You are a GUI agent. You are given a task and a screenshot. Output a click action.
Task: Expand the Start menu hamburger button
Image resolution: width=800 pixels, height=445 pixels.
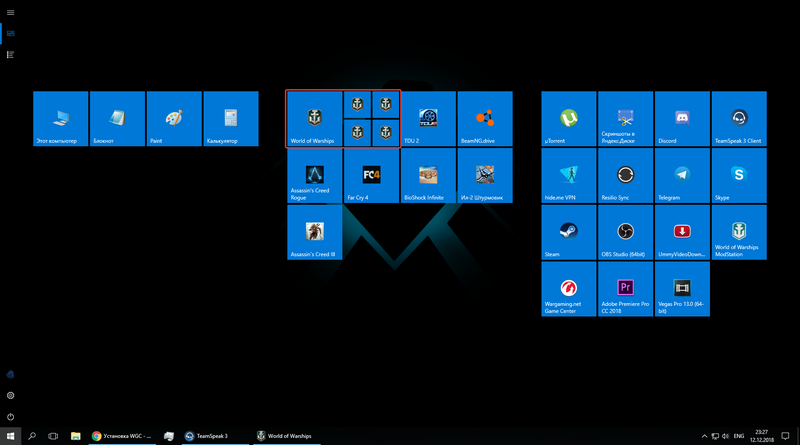tap(10, 12)
